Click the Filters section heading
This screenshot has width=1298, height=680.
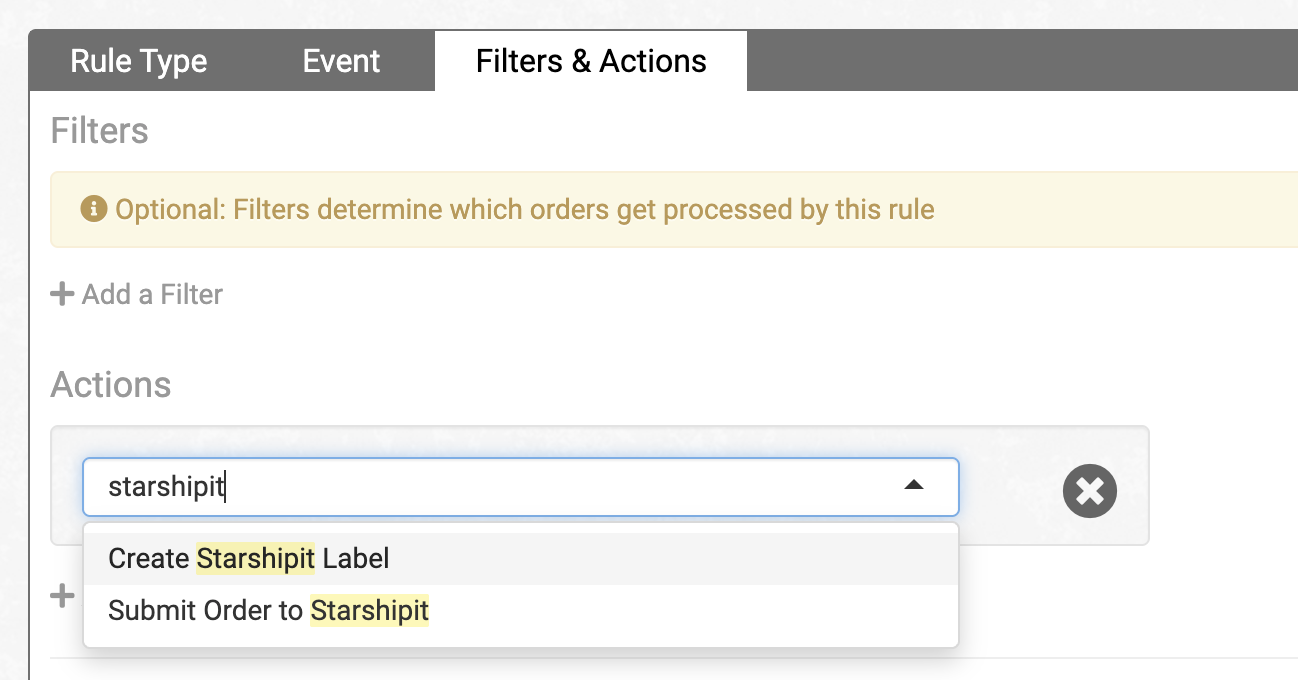click(x=99, y=131)
